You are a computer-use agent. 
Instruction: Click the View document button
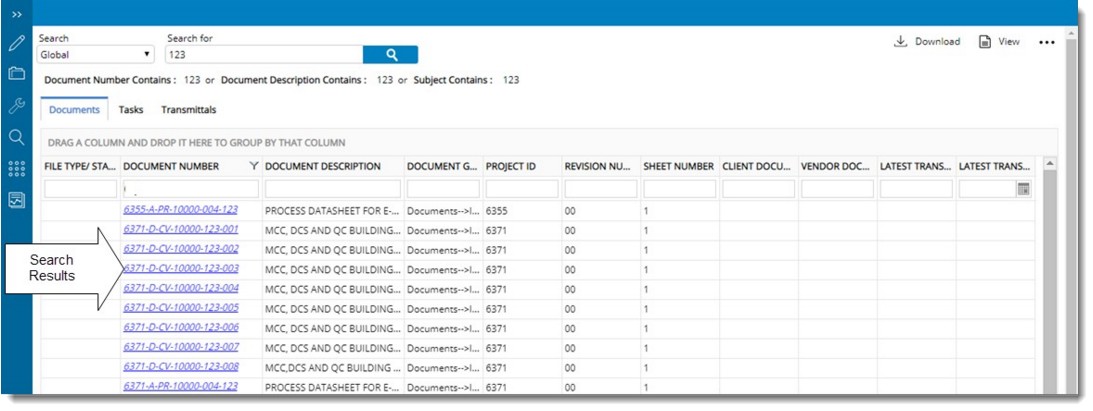[999, 42]
